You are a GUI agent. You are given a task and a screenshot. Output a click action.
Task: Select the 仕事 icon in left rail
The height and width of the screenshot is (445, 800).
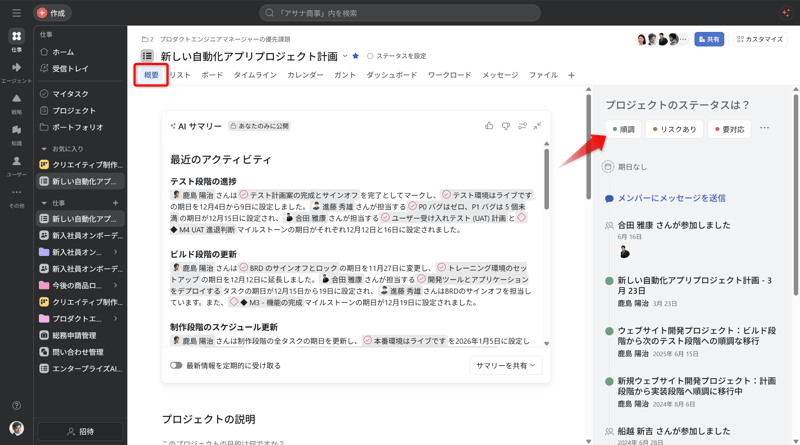[x=16, y=36]
